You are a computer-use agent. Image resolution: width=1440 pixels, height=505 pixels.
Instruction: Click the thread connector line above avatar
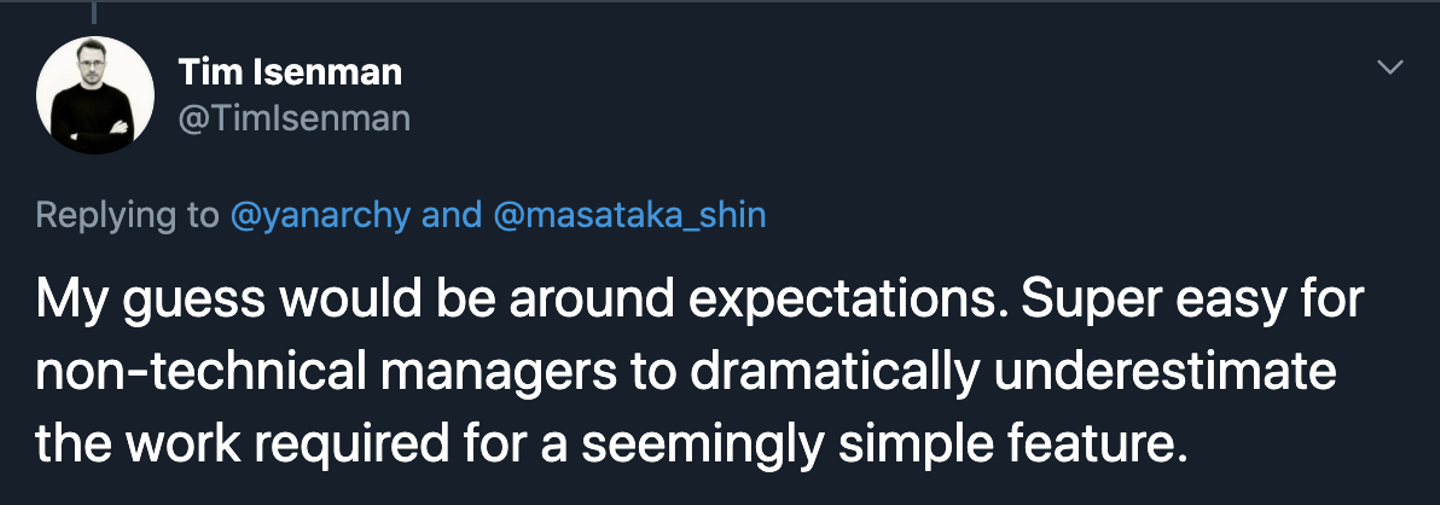pyautogui.click(x=95, y=12)
